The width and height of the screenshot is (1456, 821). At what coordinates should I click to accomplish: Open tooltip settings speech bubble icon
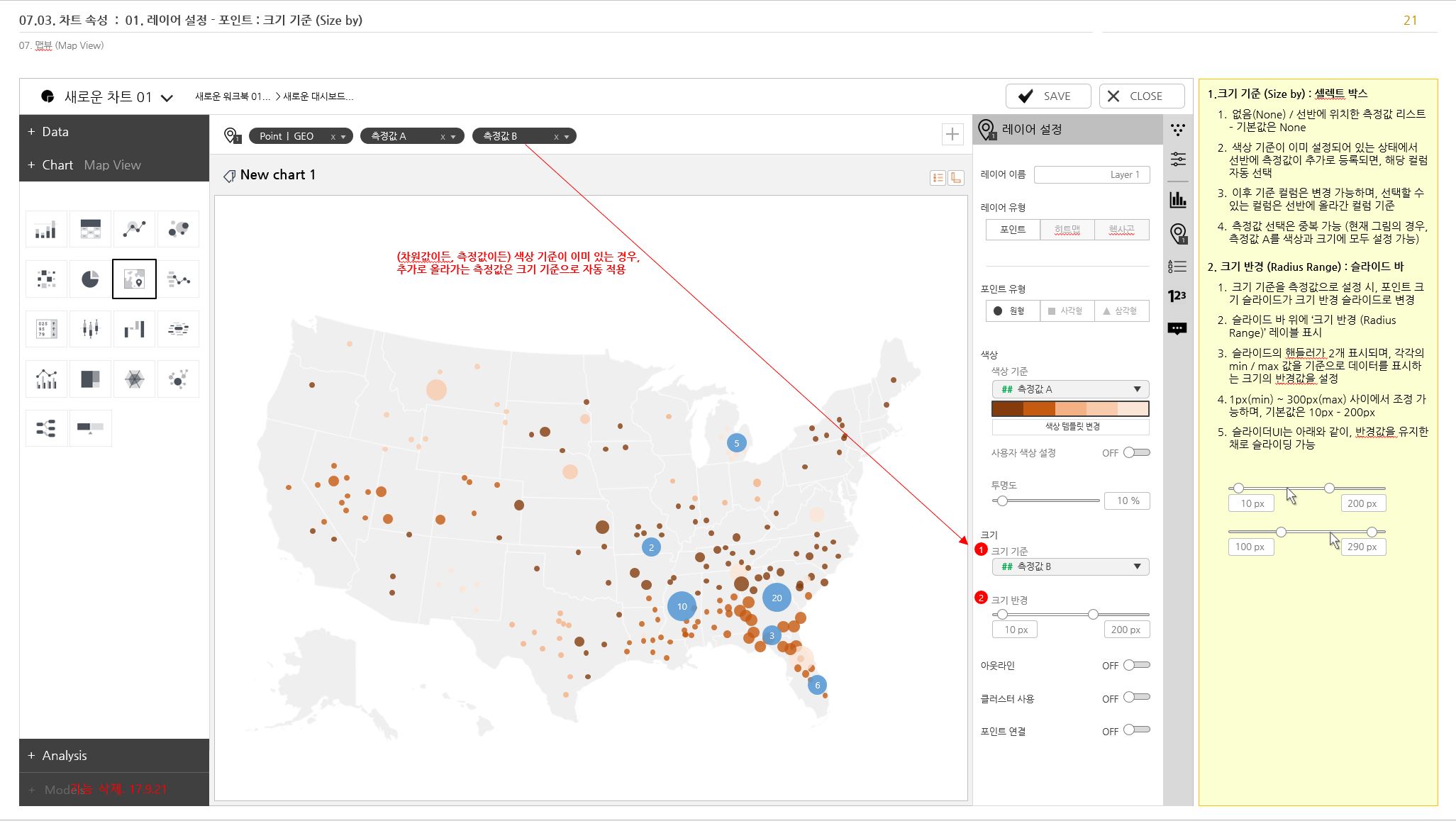click(1177, 328)
